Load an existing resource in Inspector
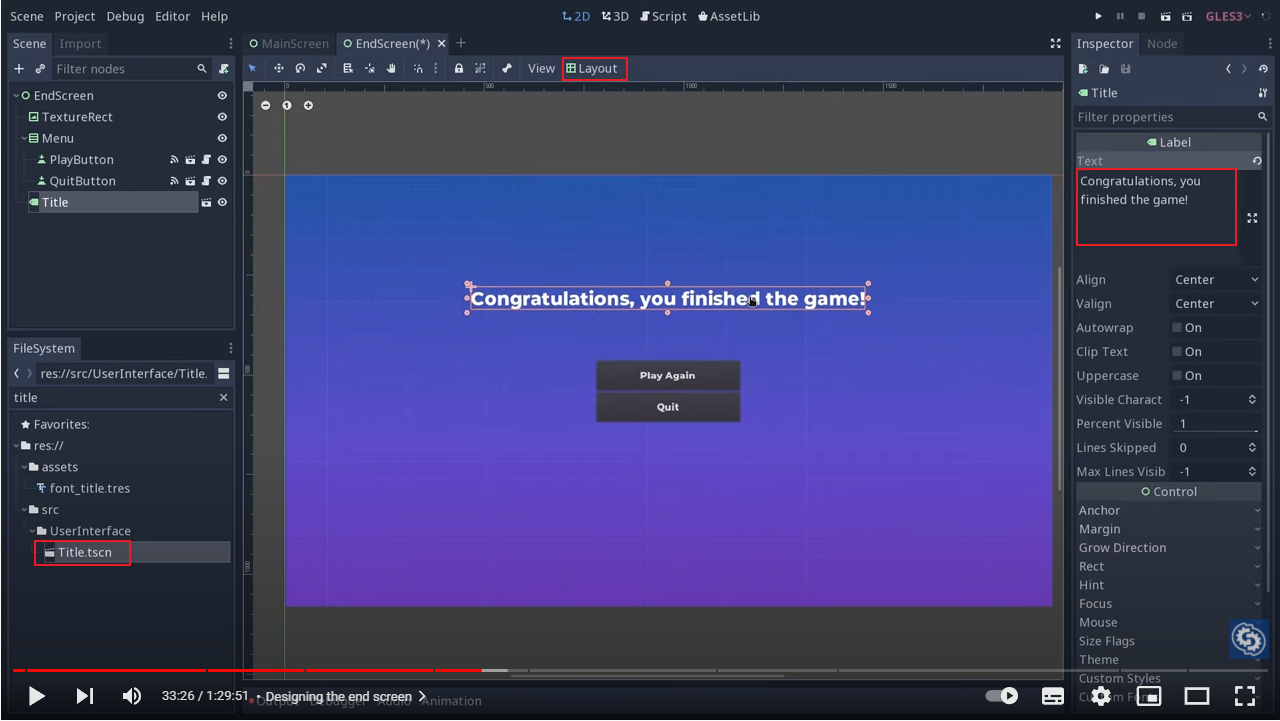Viewport: 1280px width, 721px height. tap(1104, 69)
